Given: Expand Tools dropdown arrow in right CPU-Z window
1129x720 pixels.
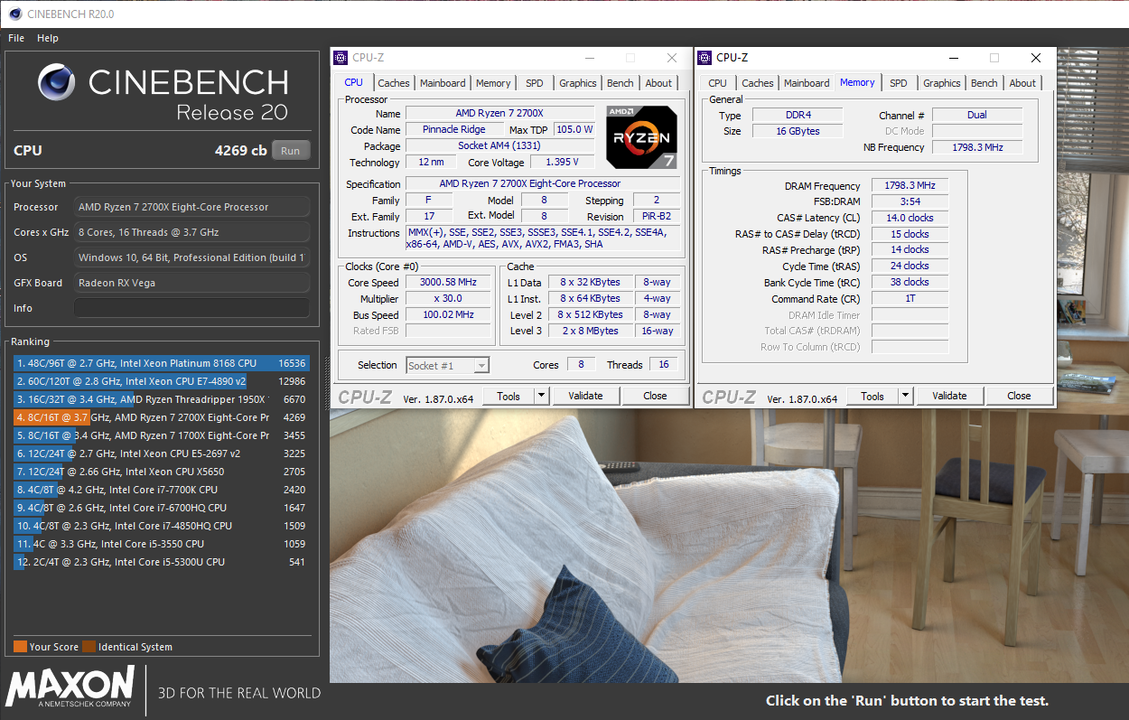Looking at the screenshot, I should pos(905,396).
